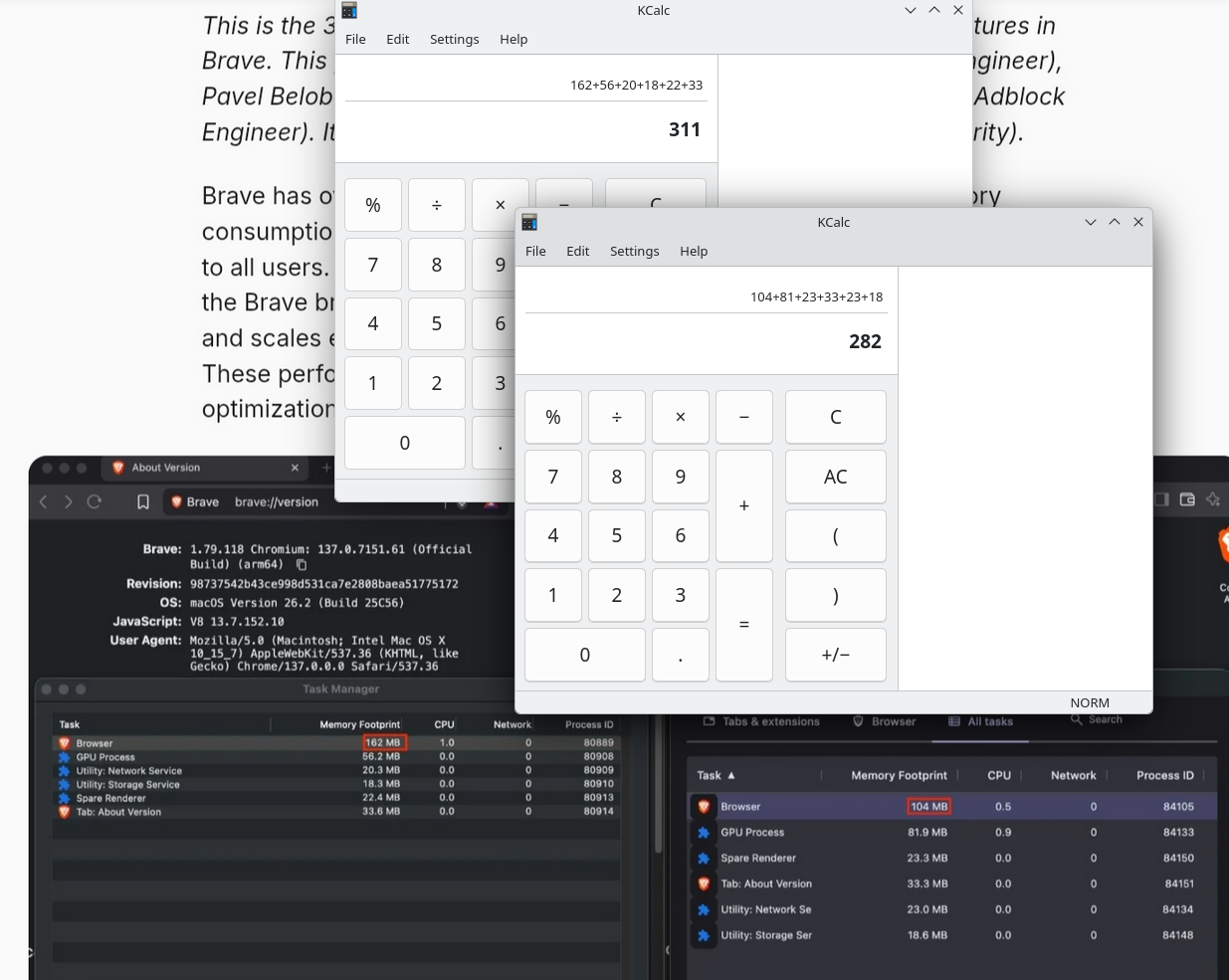Image resolution: width=1229 pixels, height=980 pixels.
Task: Click digit 4 in the front KCalc window
Action: [553, 535]
